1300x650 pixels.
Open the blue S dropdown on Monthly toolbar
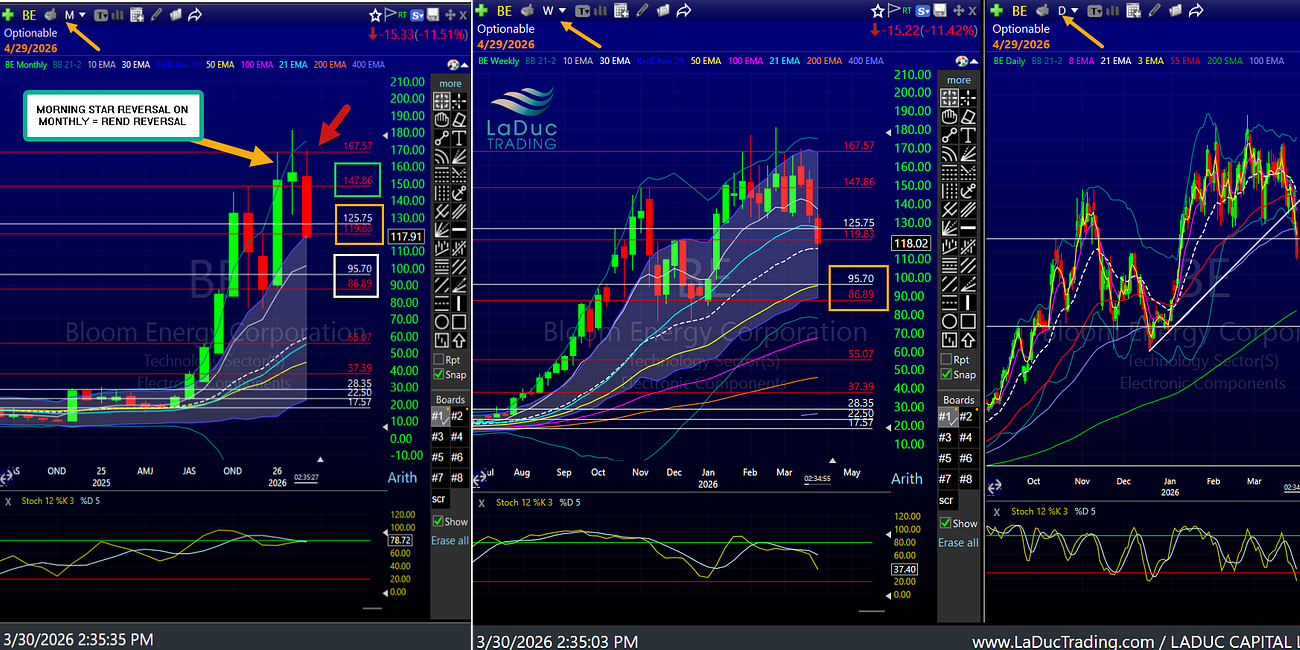point(418,14)
